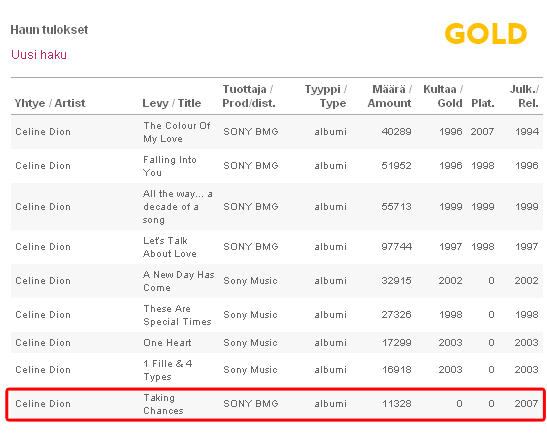Select the Falling Into You title
The image size is (547, 434).
(170, 166)
